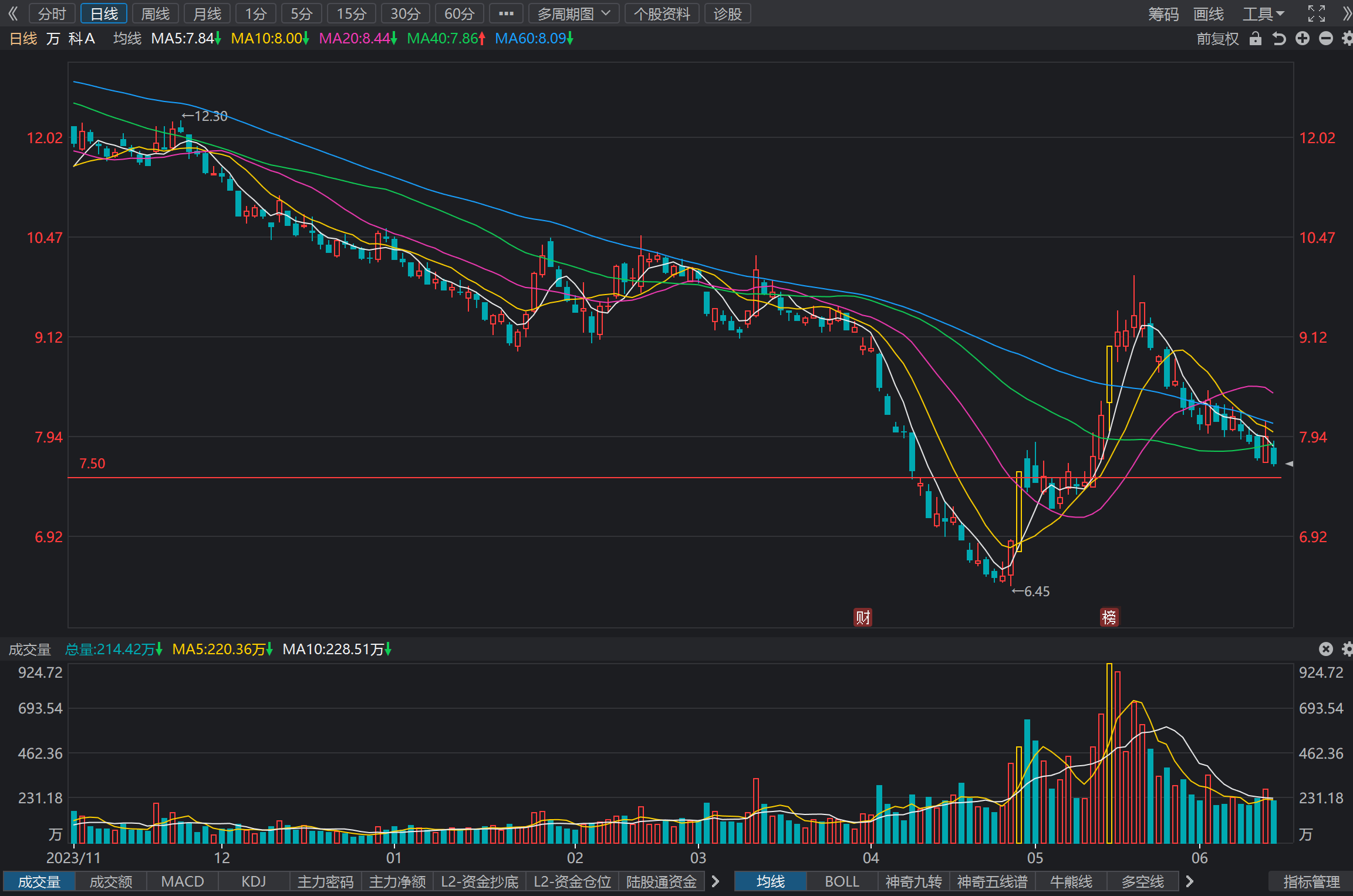Viewport: 1353px width, 896px height.
Task: Open 个股资料 stock info
Action: click(x=662, y=13)
